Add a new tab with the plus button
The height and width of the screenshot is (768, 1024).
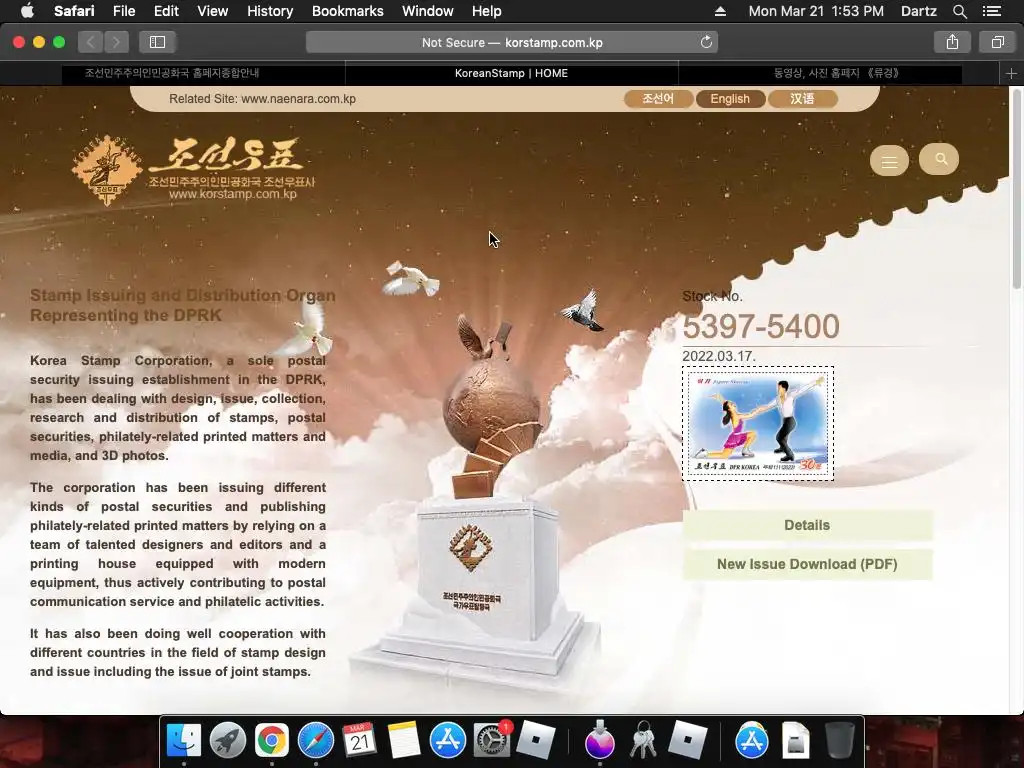pyautogui.click(x=1011, y=73)
